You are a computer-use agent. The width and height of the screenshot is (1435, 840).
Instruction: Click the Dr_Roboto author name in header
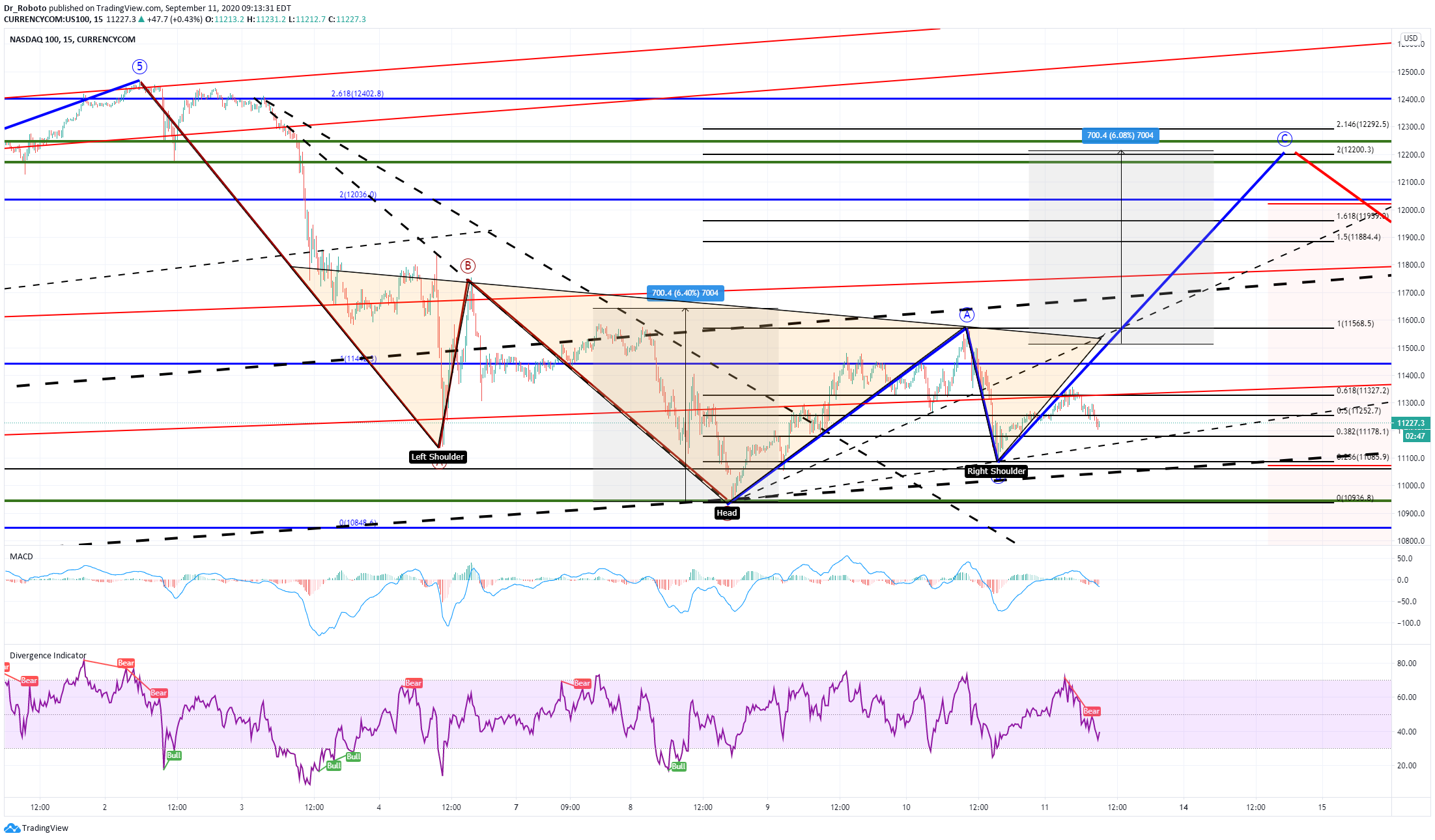tap(25, 8)
